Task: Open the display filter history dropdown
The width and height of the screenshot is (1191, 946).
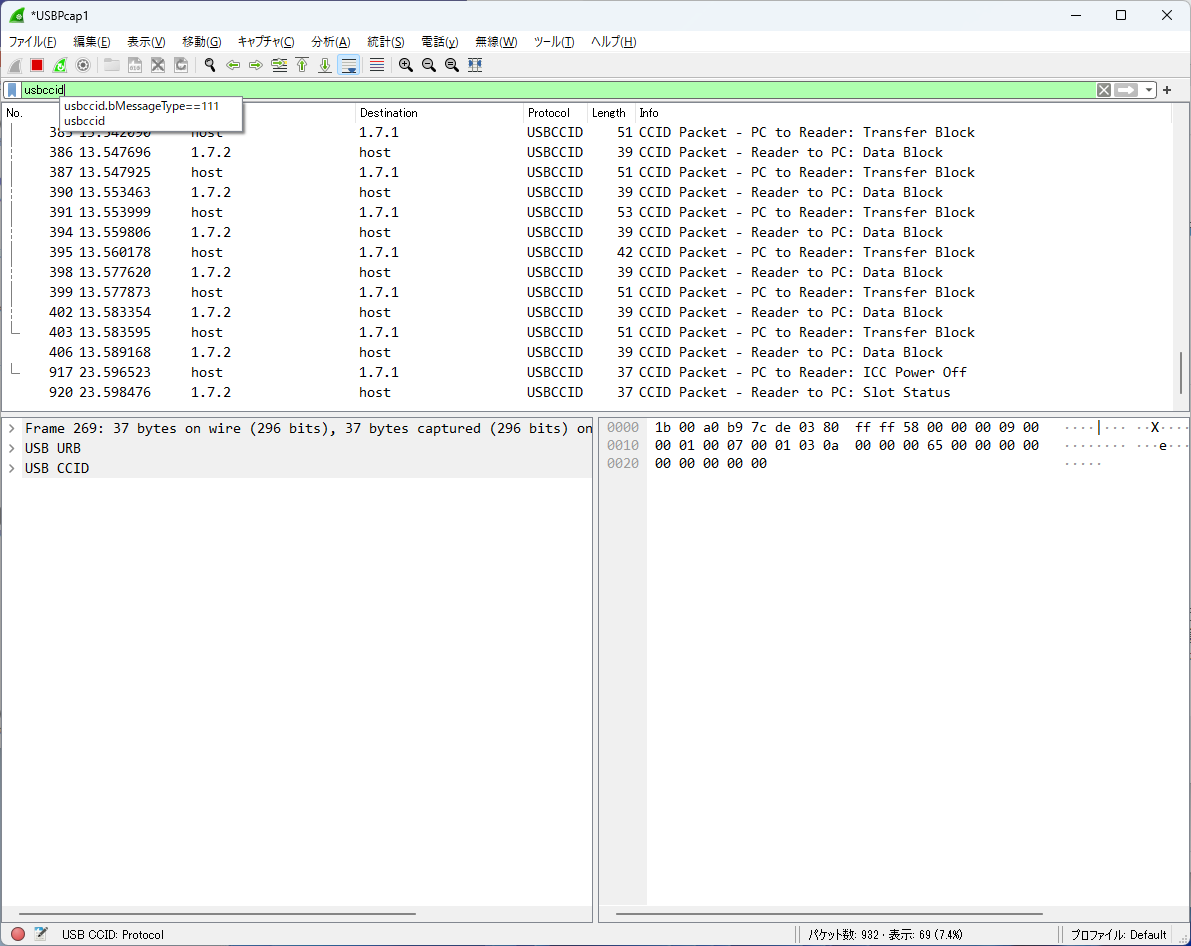Action: pos(1149,90)
